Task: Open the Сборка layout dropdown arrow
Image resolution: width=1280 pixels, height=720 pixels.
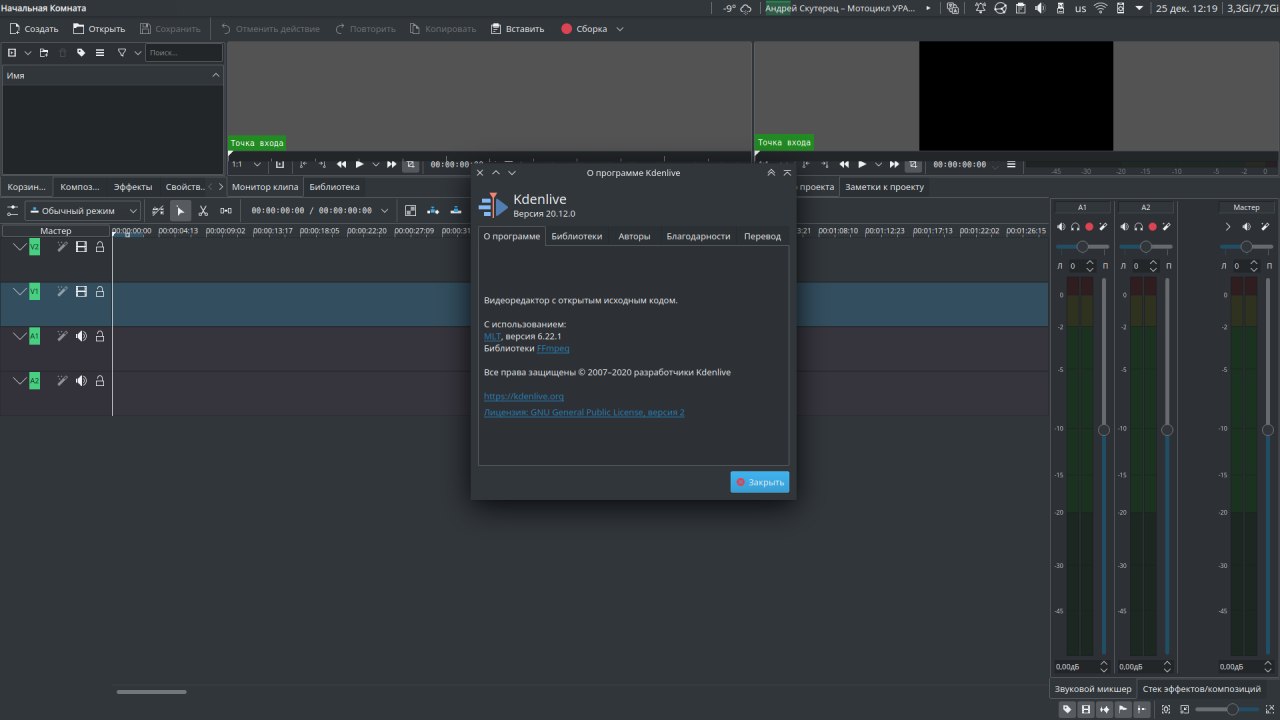Action: 620,29
